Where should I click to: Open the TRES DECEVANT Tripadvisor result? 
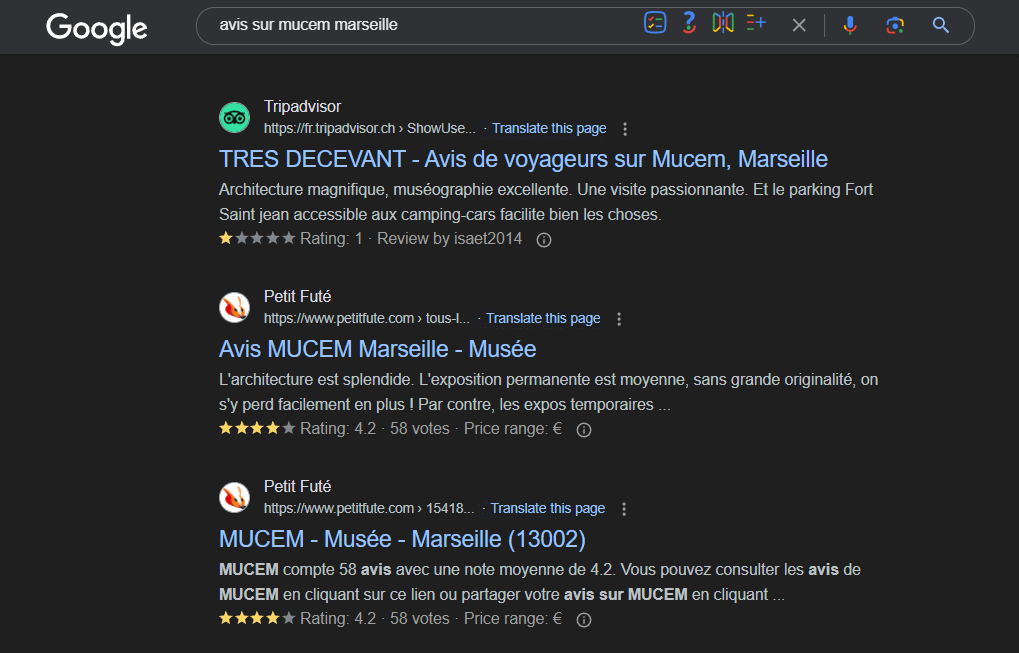[x=523, y=159]
